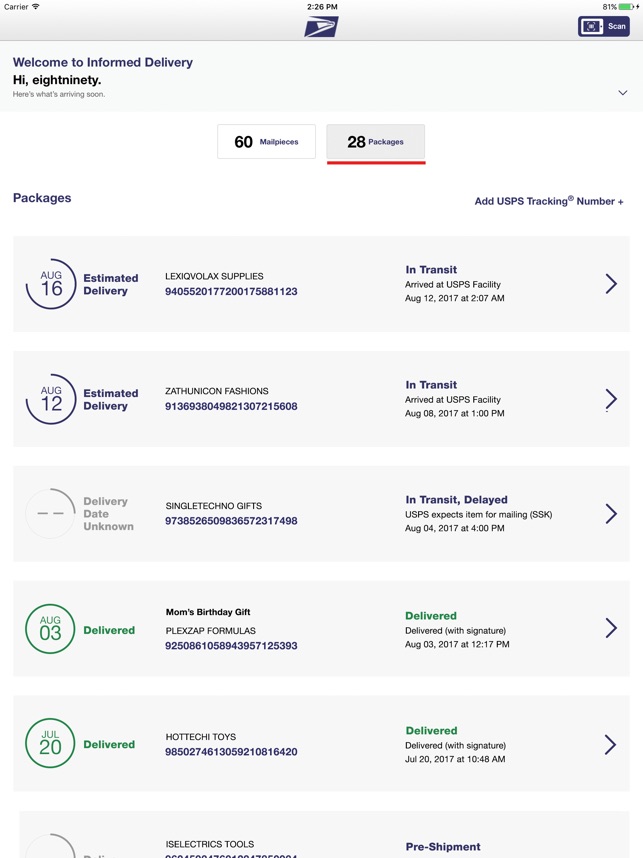Tap the green Aug 03 delivered circle

[x=51, y=629]
